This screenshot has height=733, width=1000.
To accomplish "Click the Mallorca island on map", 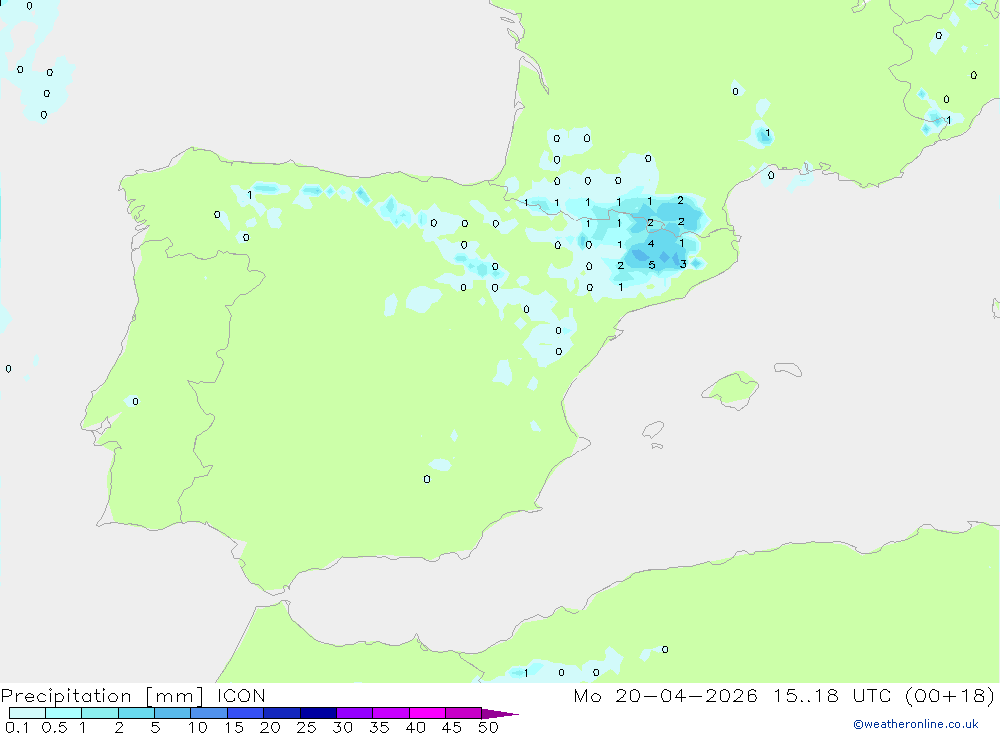I will click(x=730, y=389).
